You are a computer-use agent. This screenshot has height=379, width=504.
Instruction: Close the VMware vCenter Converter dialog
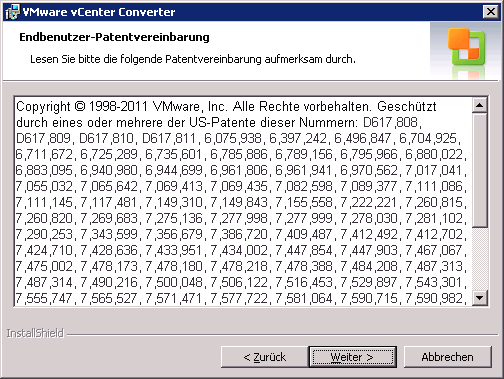pos(490,12)
